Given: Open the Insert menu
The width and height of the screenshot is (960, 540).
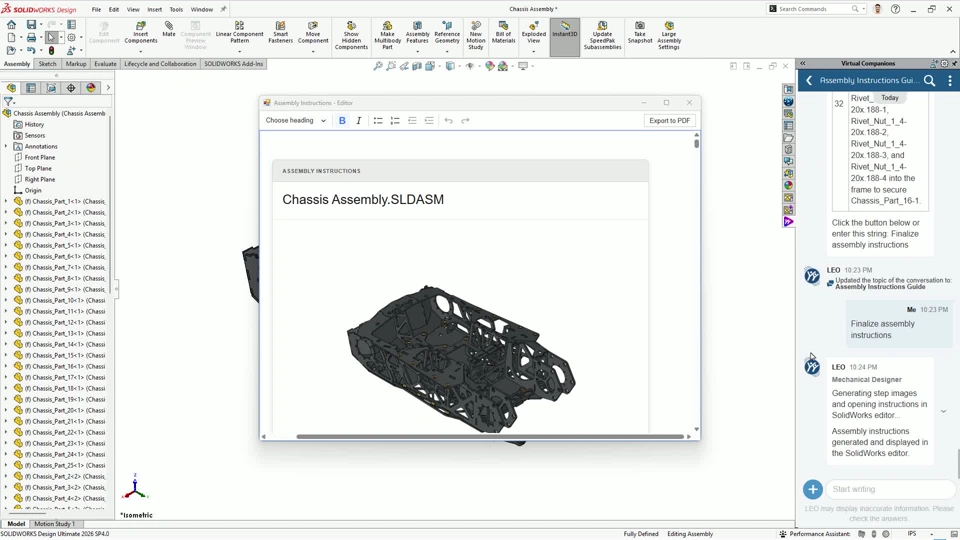Looking at the screenshot, I should pyautogui.click(x=154, y=9).
